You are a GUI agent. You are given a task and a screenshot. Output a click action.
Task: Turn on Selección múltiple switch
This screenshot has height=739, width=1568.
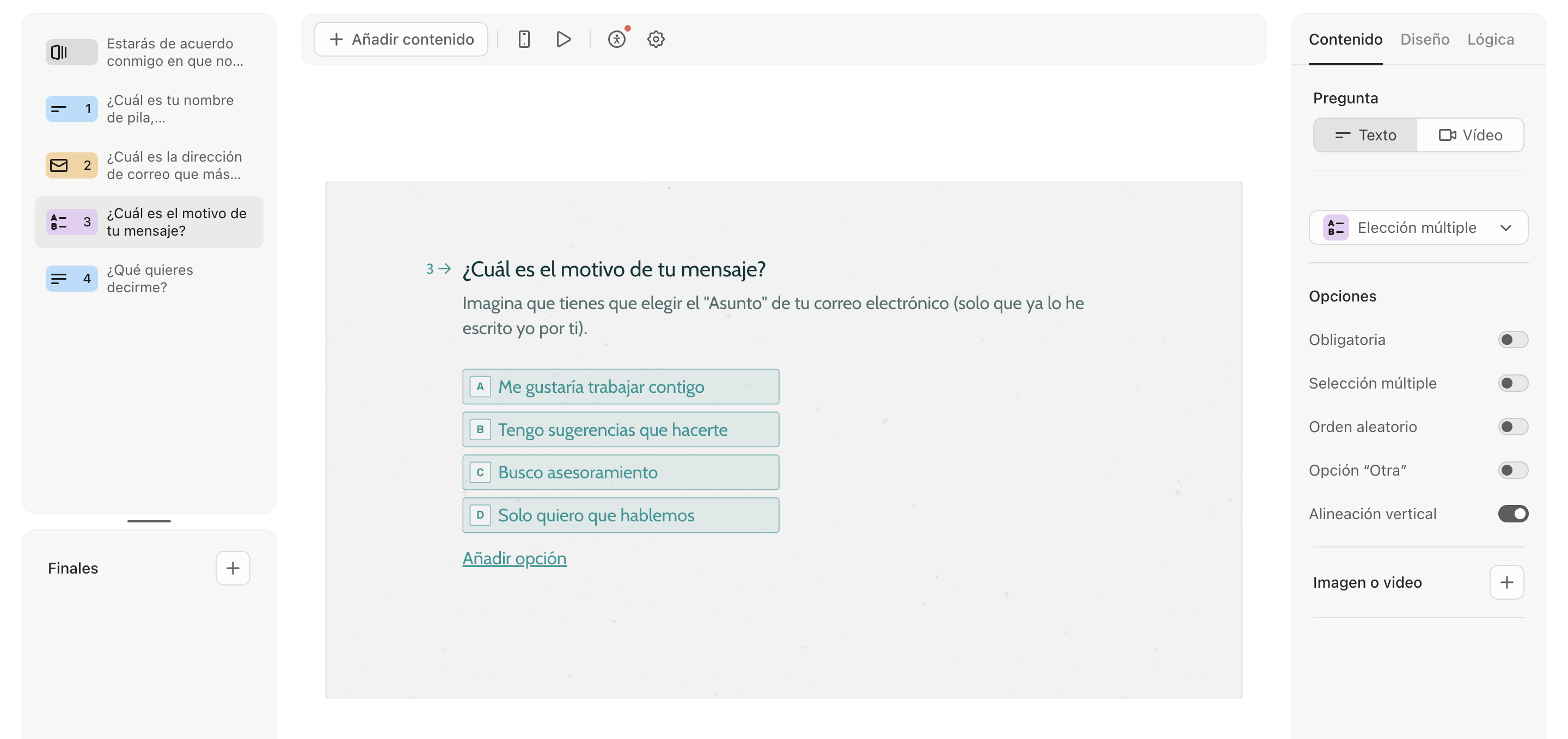(1512, 383)
